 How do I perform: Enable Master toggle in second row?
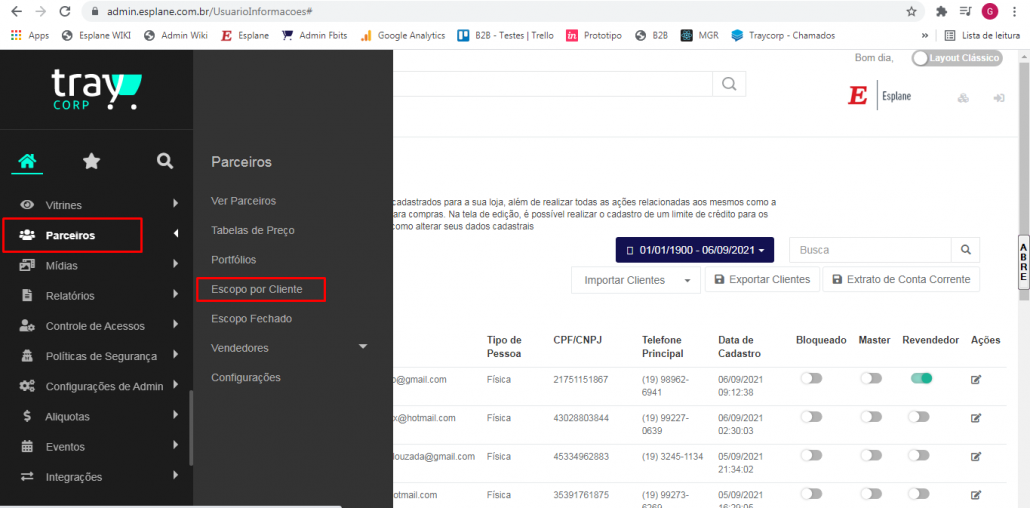point(871,417)
